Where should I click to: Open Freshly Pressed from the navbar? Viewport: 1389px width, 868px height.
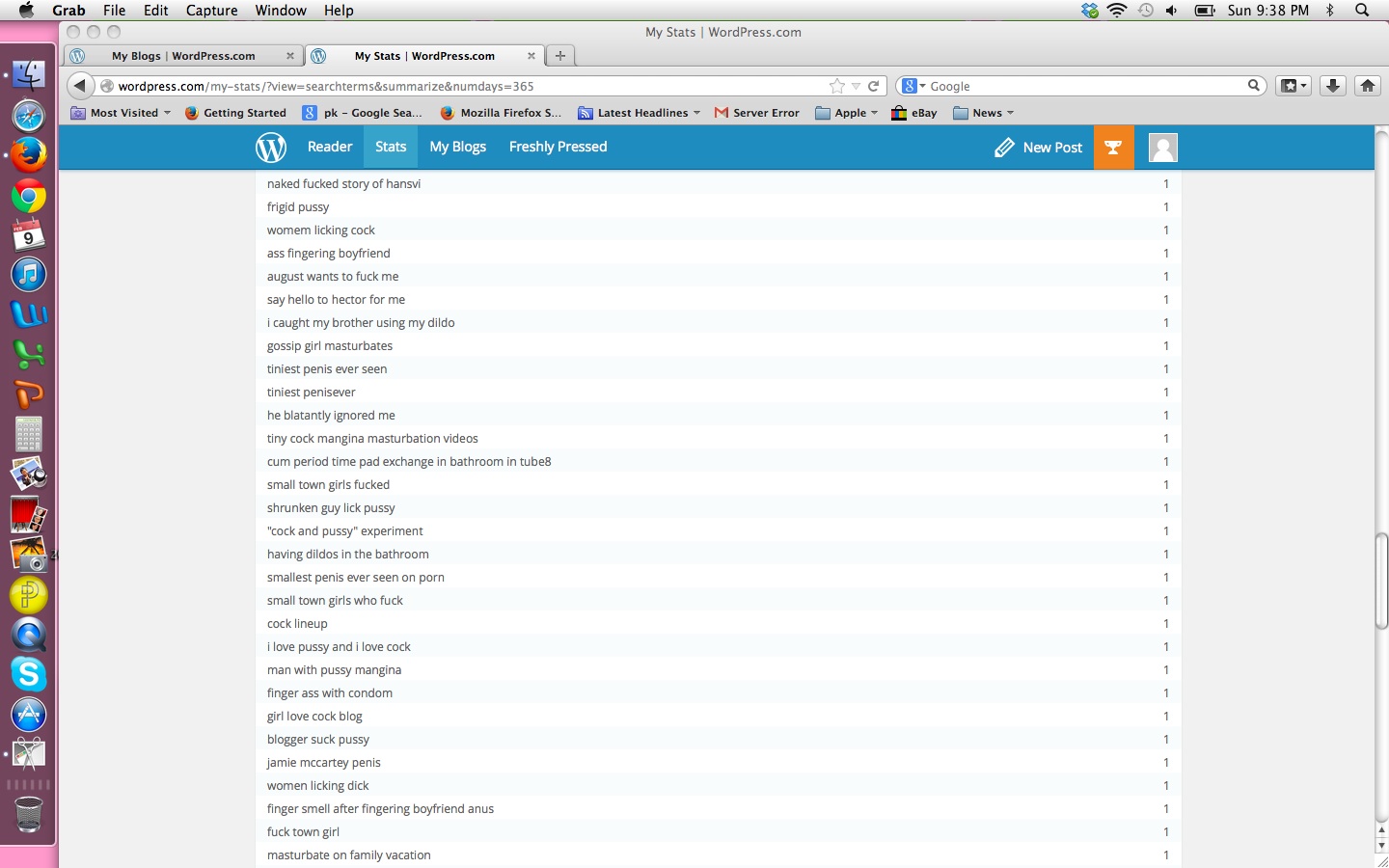coord(558,147)
